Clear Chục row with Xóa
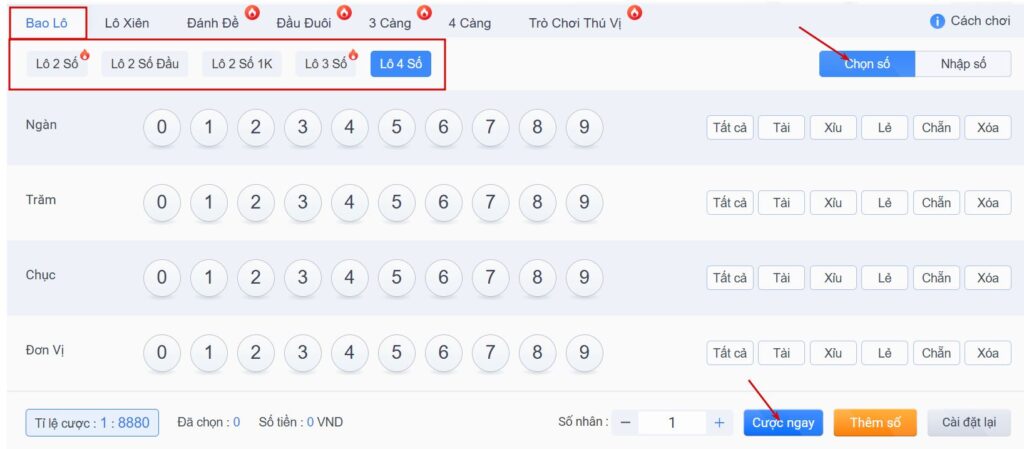 click(x=988, y=277)
